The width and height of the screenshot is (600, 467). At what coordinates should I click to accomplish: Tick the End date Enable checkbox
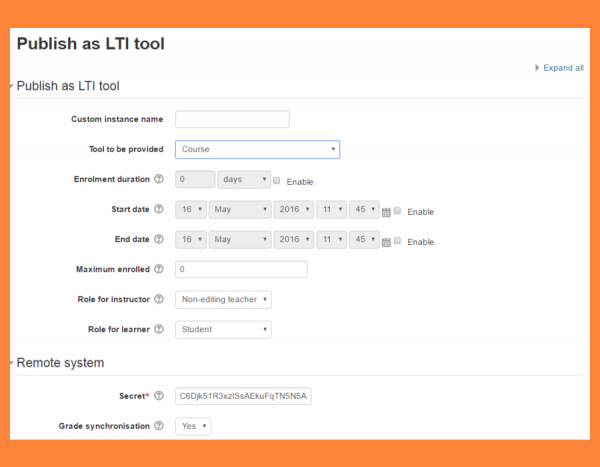pyautogui.click(x=398, y=241)
